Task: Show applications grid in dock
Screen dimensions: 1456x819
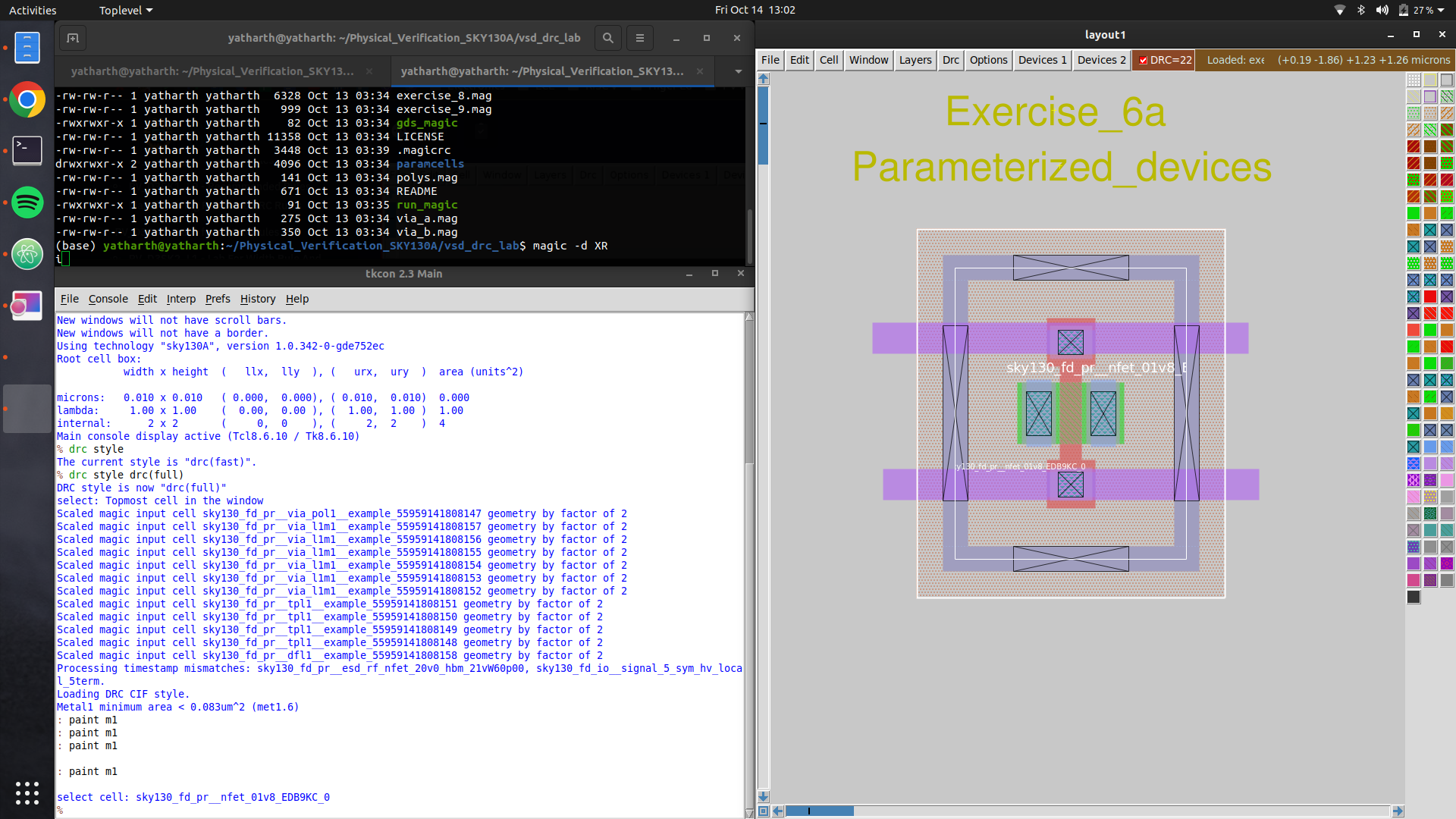Action: pos(27,793)
